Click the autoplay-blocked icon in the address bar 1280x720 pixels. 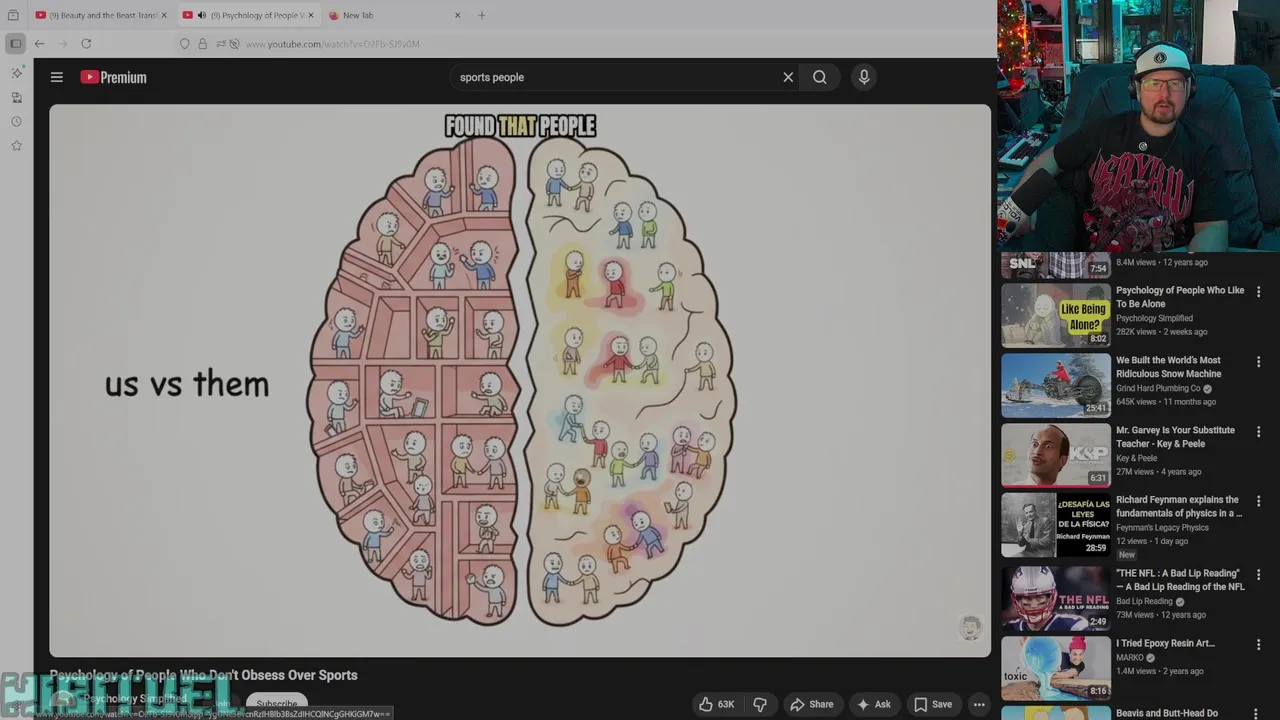click(x=234, y=44)
